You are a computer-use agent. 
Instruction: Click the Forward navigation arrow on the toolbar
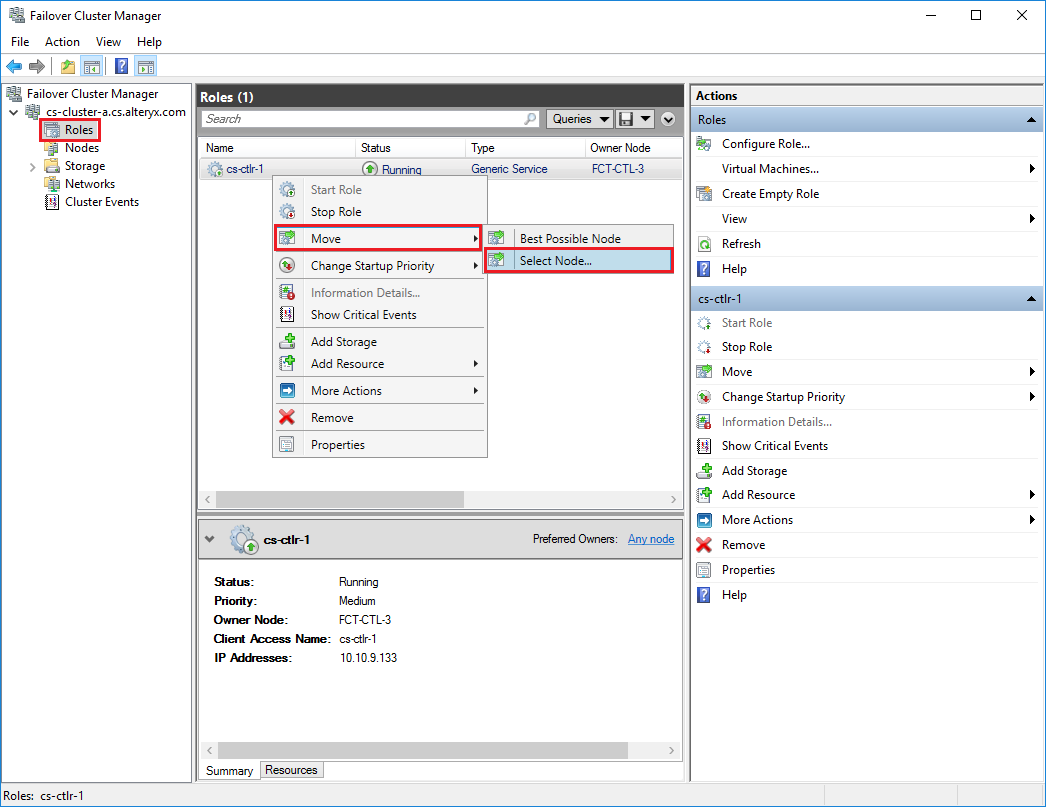38,66
